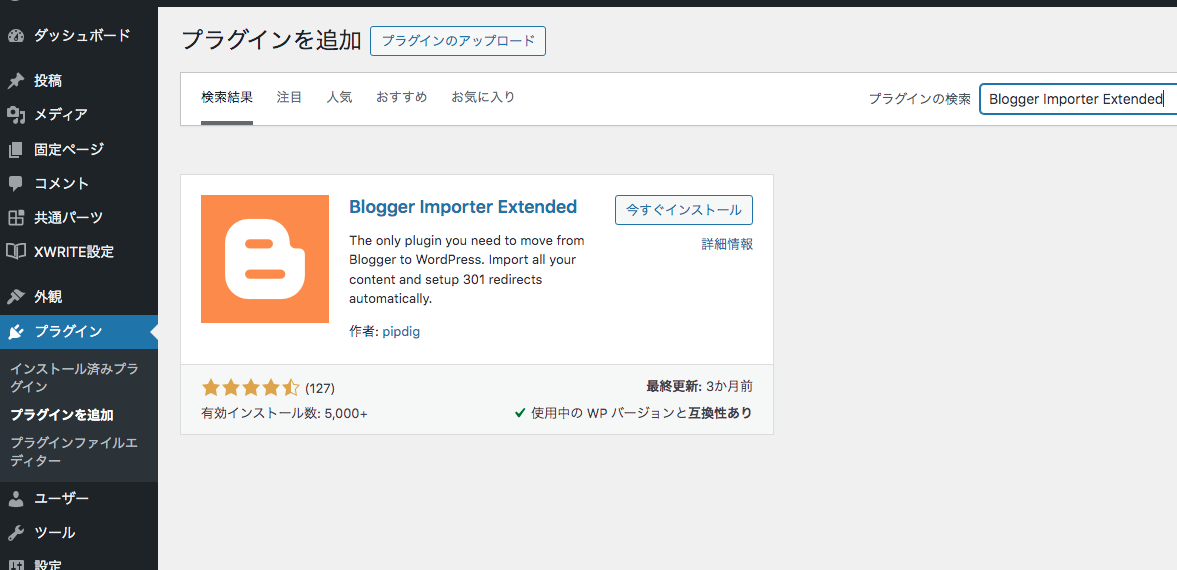This screenshot has width=1177, height=570.
Task: Select プラグインを追加 submenu item
Action: click(x=62, y=415)
